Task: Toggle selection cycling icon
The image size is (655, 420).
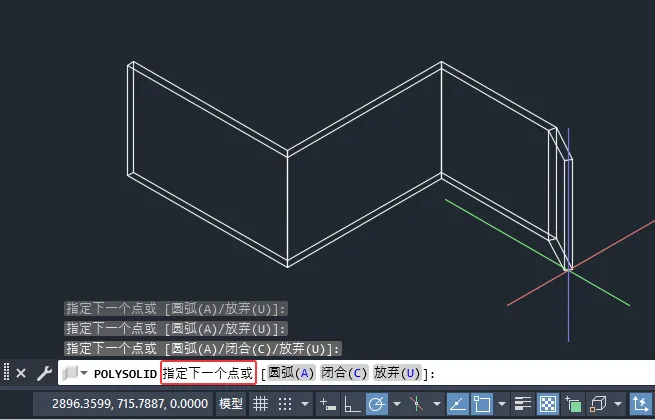Action: pyautogui.click(x=573, y=404)
